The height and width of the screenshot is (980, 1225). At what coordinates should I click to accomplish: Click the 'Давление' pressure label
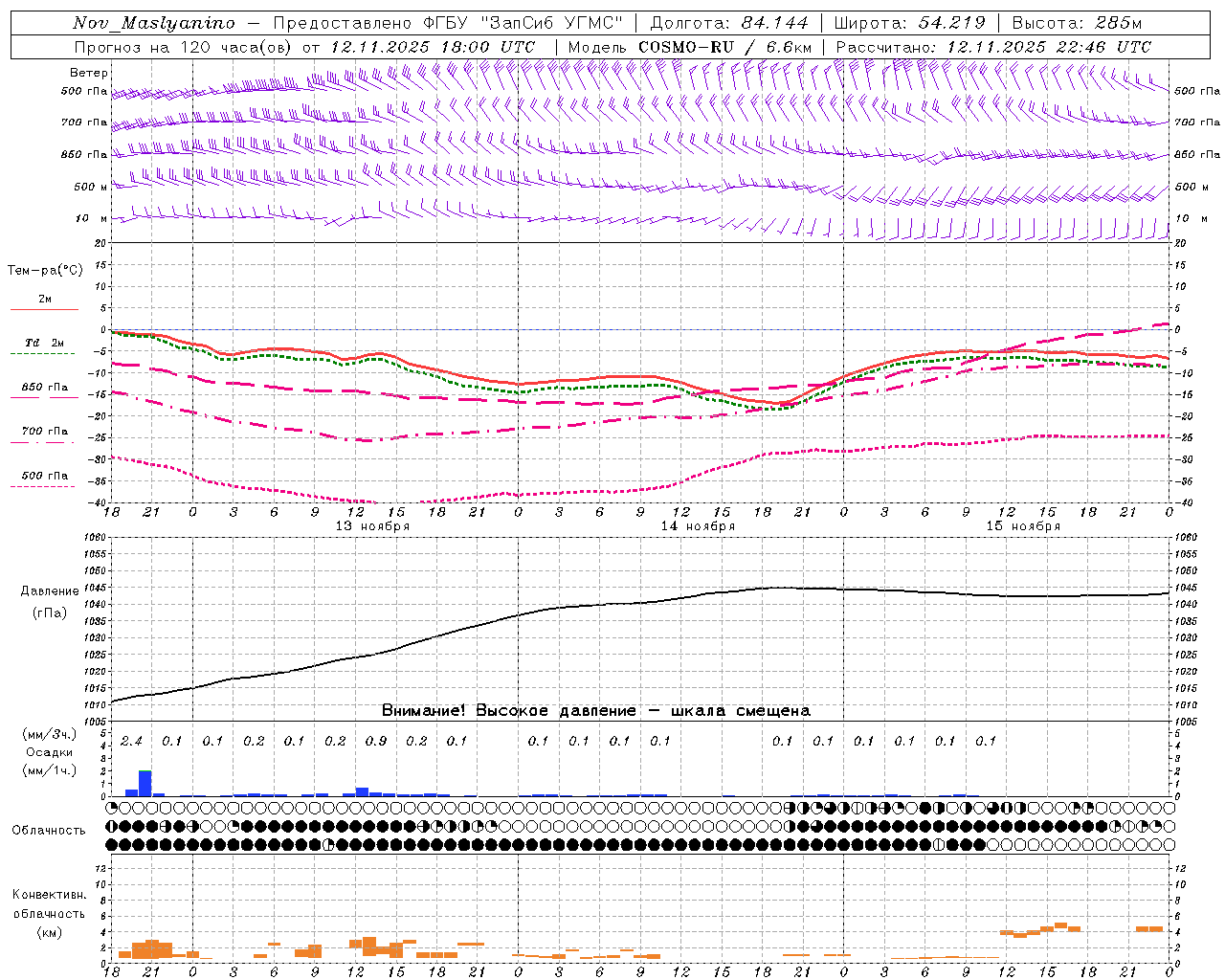[x=50, y=591]
